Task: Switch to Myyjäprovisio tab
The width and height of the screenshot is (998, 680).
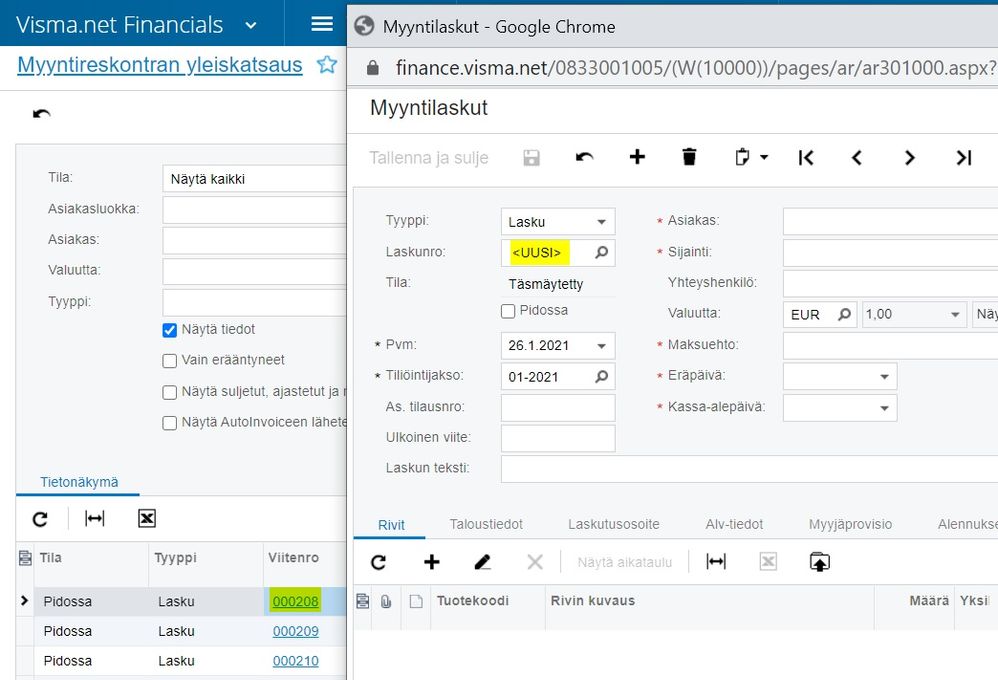Action: tap(850, 524)
